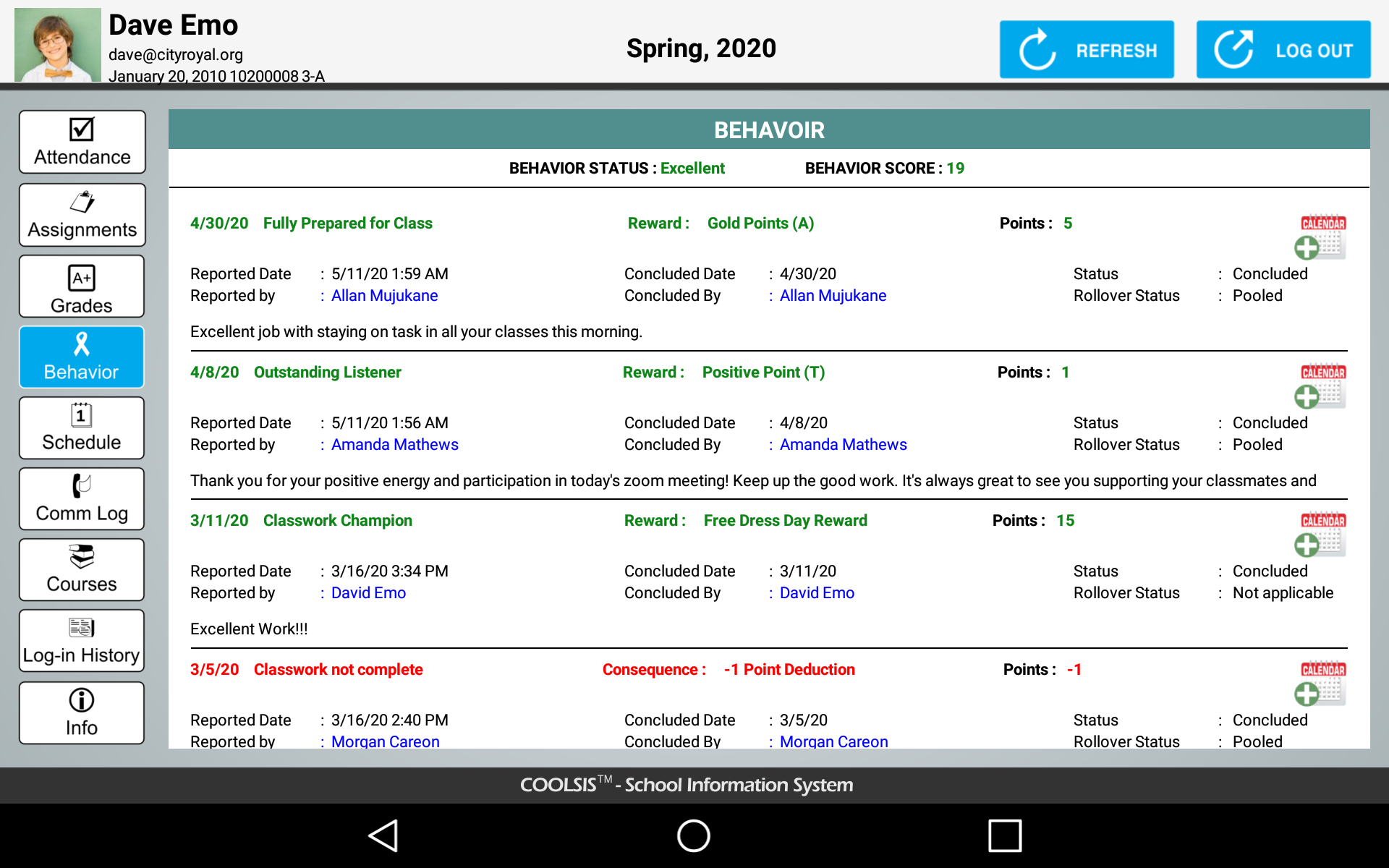1389x868 pixels.
Task: Click the 5/11/20 1:59 AM reported date
Action: pyautogui.click(x=389, y=274)
